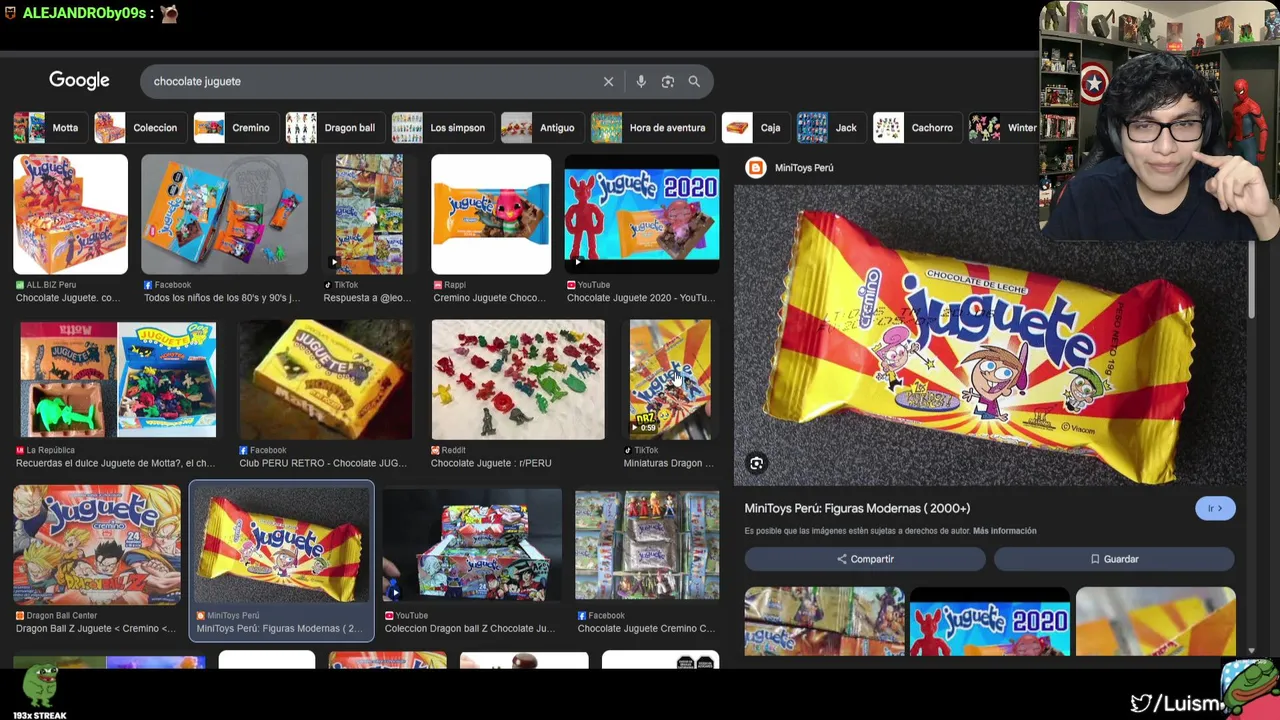
Task: Open YouTube Chocolate Juguete 2020 thumbnail
Action: [642, 214]
